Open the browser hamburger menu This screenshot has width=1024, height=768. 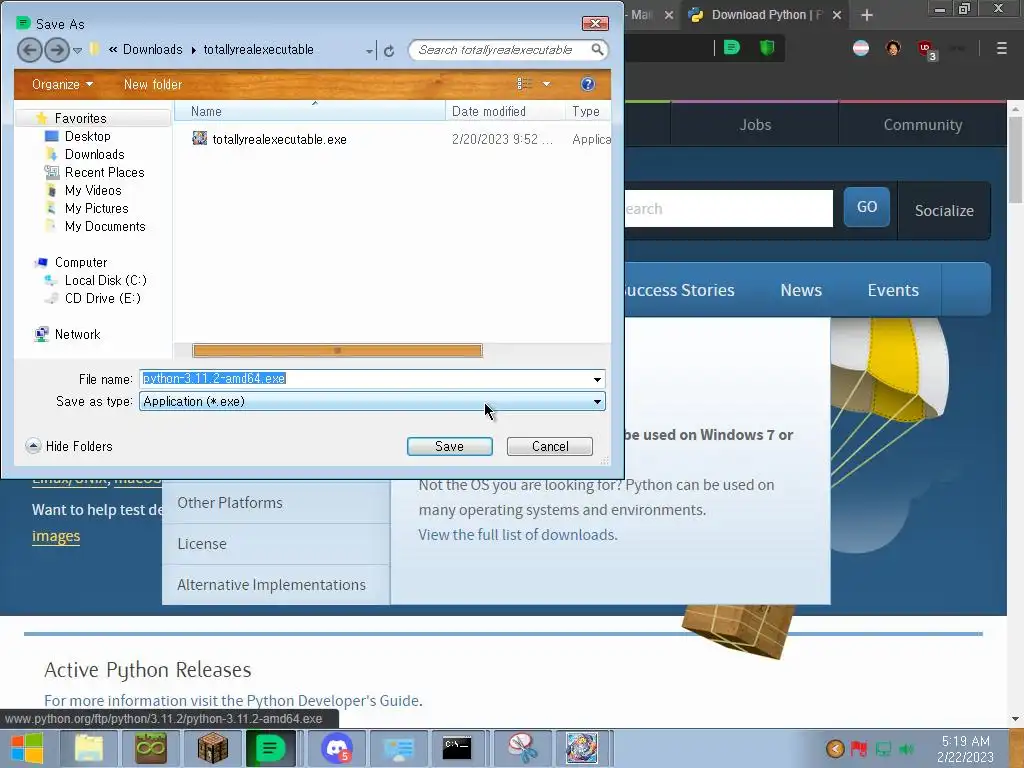coord(1001,48)
